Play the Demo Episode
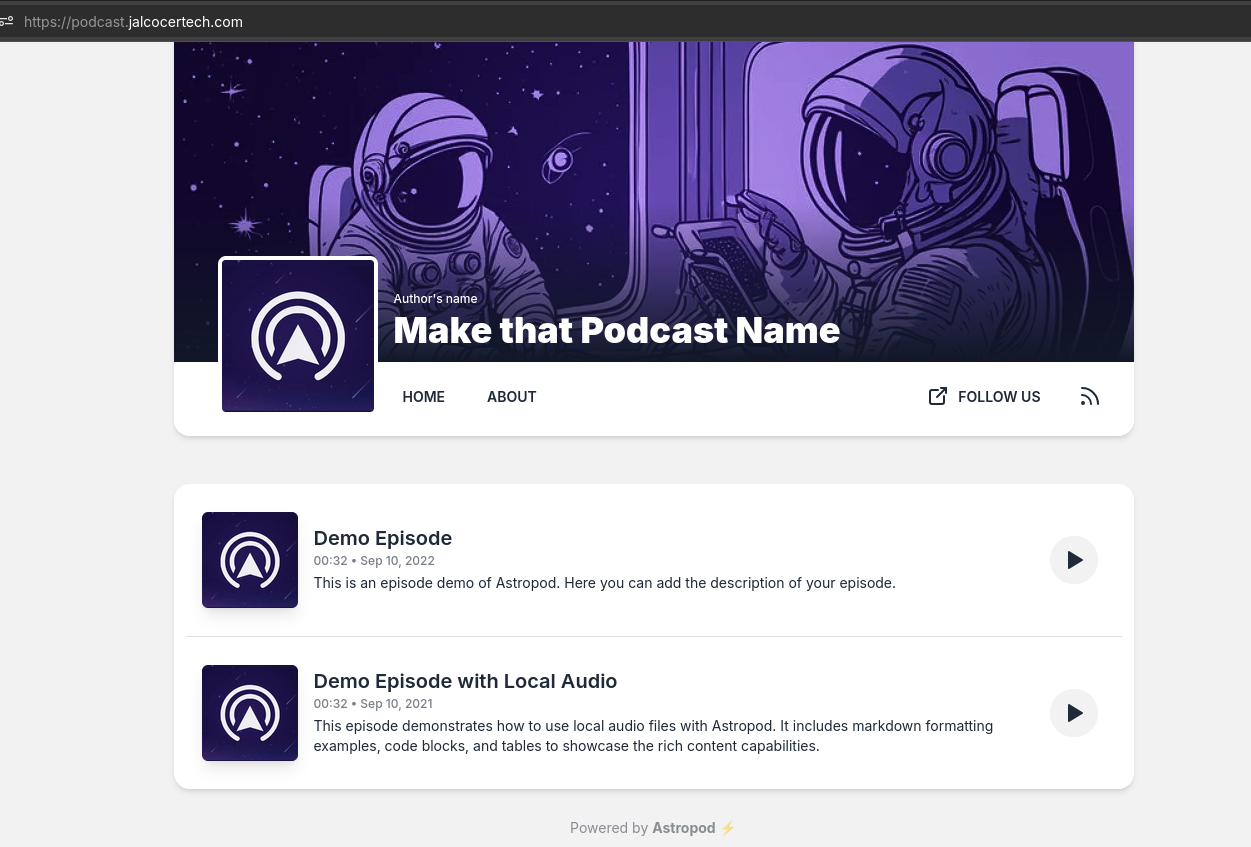Image resolution: width=1251 pixels, height=847 pixels. click(1074, 560)
